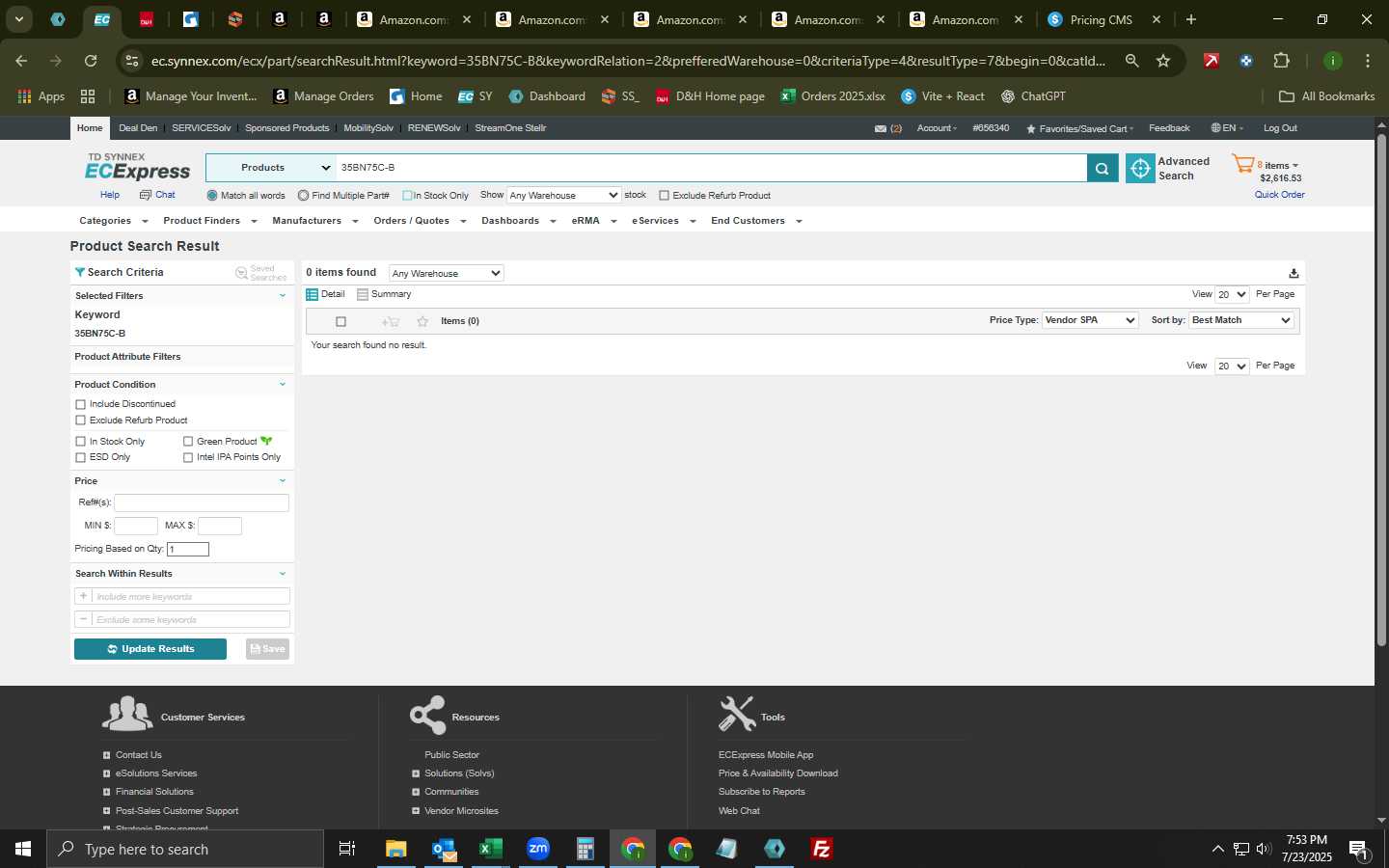Viewport: 1389px width, 868px height.
Task: Toggle the select-all checkbox in Items header
Action: [x=340, y=321]
